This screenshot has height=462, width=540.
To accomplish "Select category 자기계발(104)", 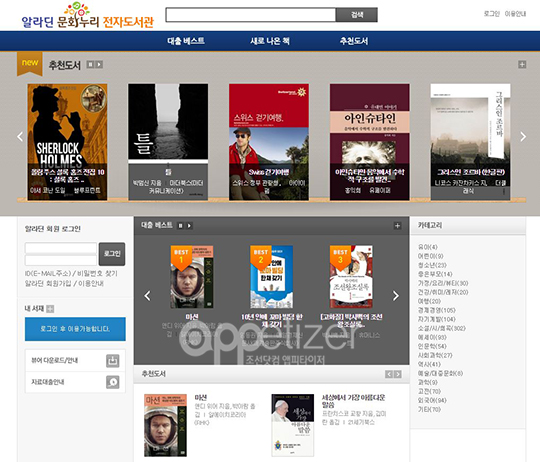I will (437, 319).
